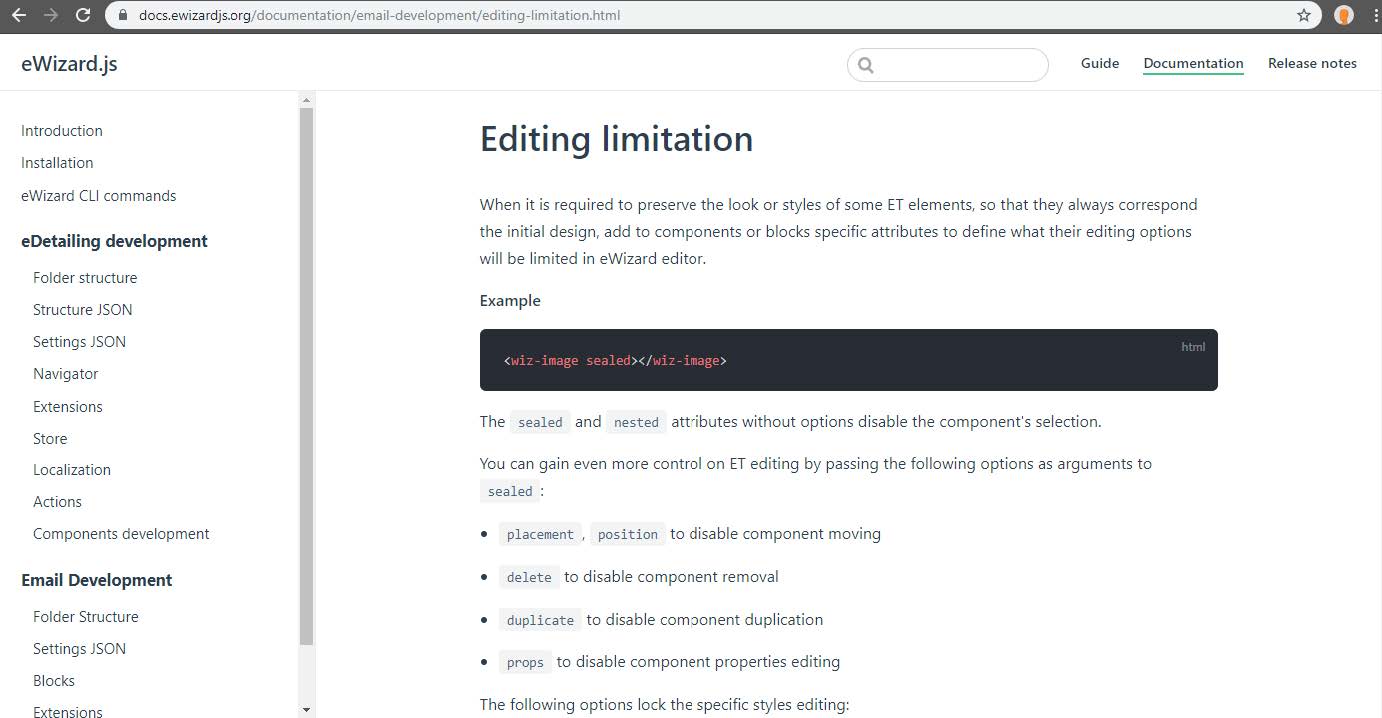This screenshot has width=1382, height=718.
Task: Click the sidebar scroll-up arrow
Action: pos(306,100)
